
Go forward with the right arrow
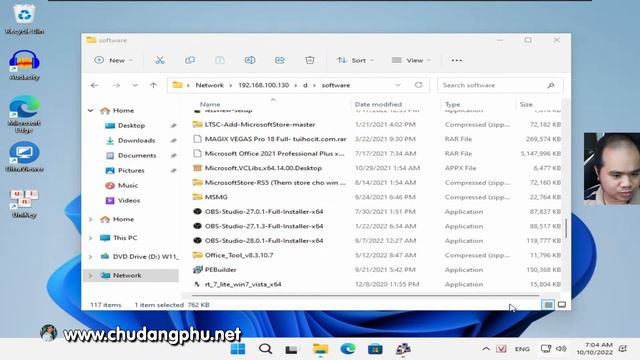(x=116, y=85)
